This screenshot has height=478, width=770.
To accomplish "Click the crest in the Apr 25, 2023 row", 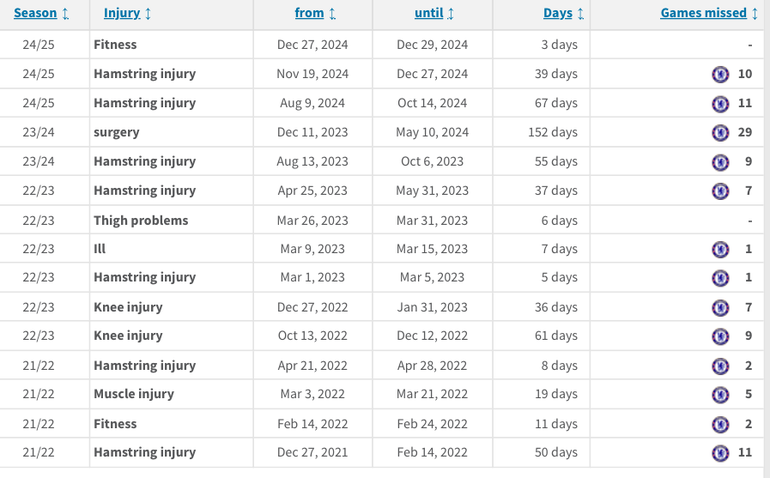I will [720, 191].
